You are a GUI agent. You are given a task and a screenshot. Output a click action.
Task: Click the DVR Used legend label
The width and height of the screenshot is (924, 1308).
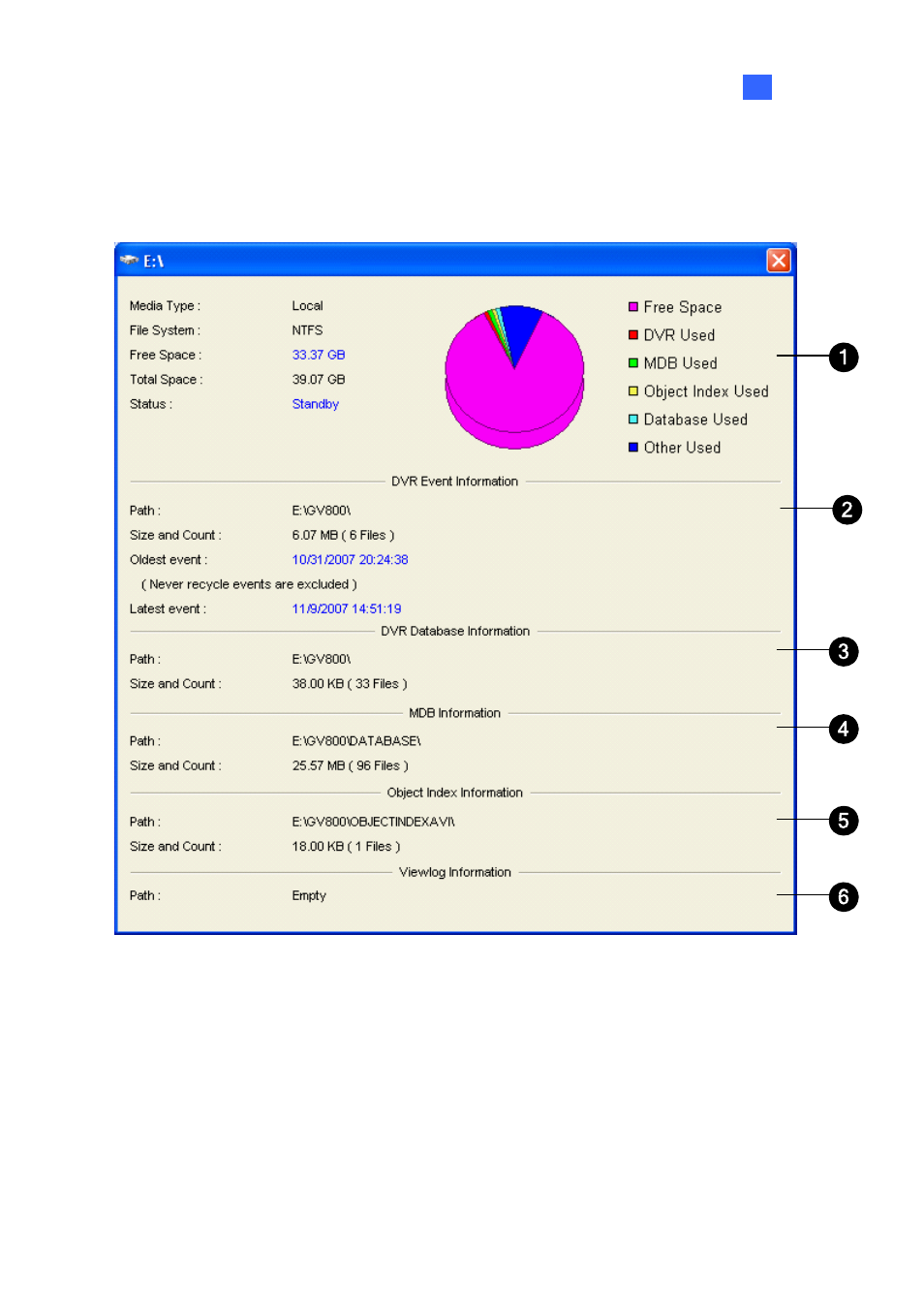(679, 335)
